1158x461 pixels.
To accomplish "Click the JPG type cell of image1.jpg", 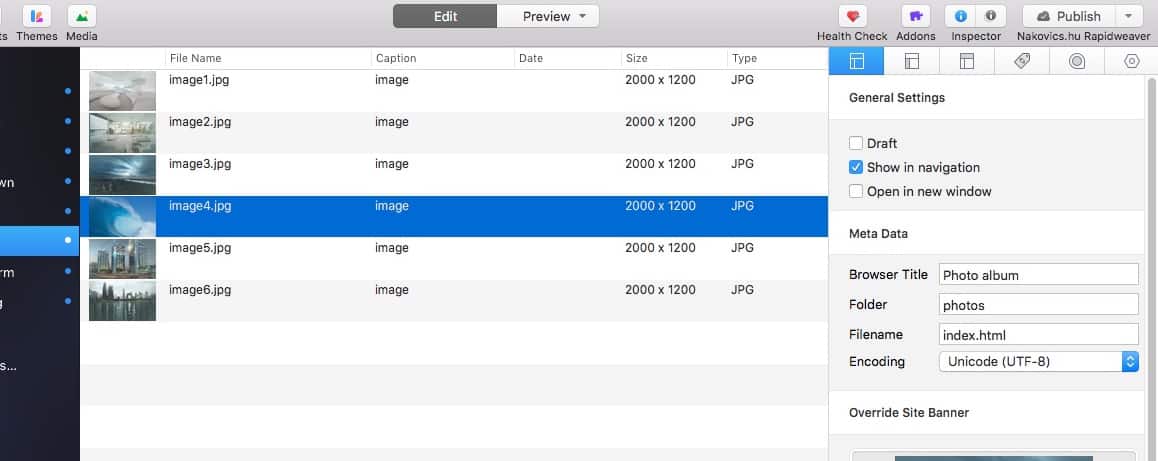I will tap(742, 80).
